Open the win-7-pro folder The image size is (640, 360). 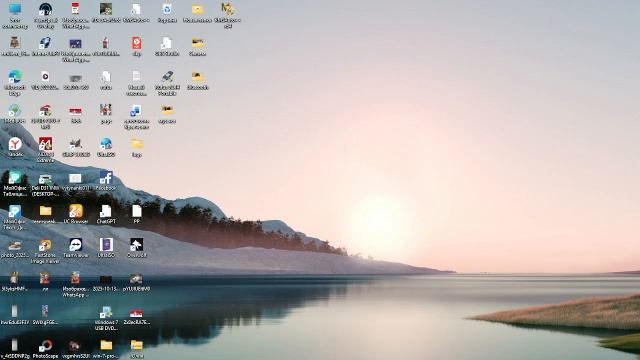coord(106,345)
